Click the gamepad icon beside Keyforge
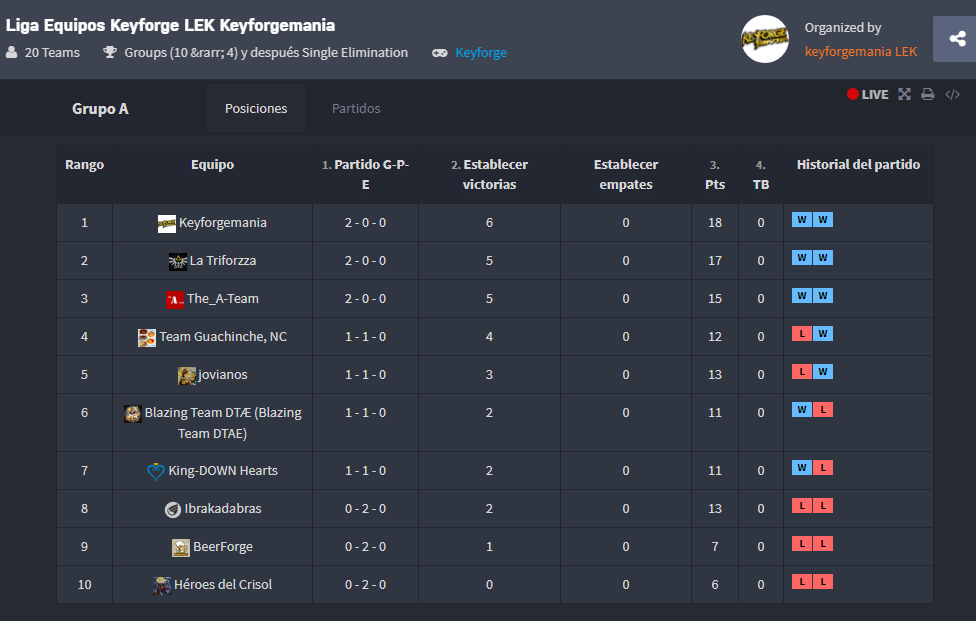 tap(439, 53)
